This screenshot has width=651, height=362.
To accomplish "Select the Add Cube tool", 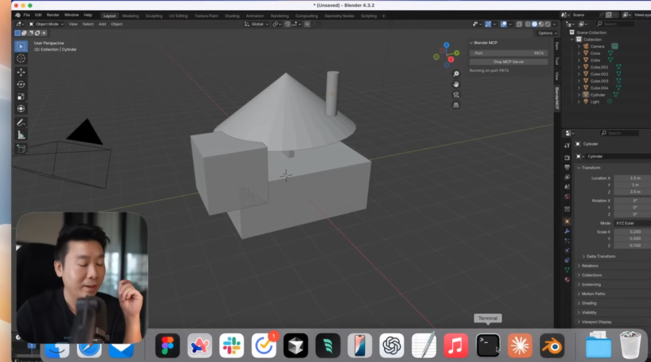I will point(21,149).
